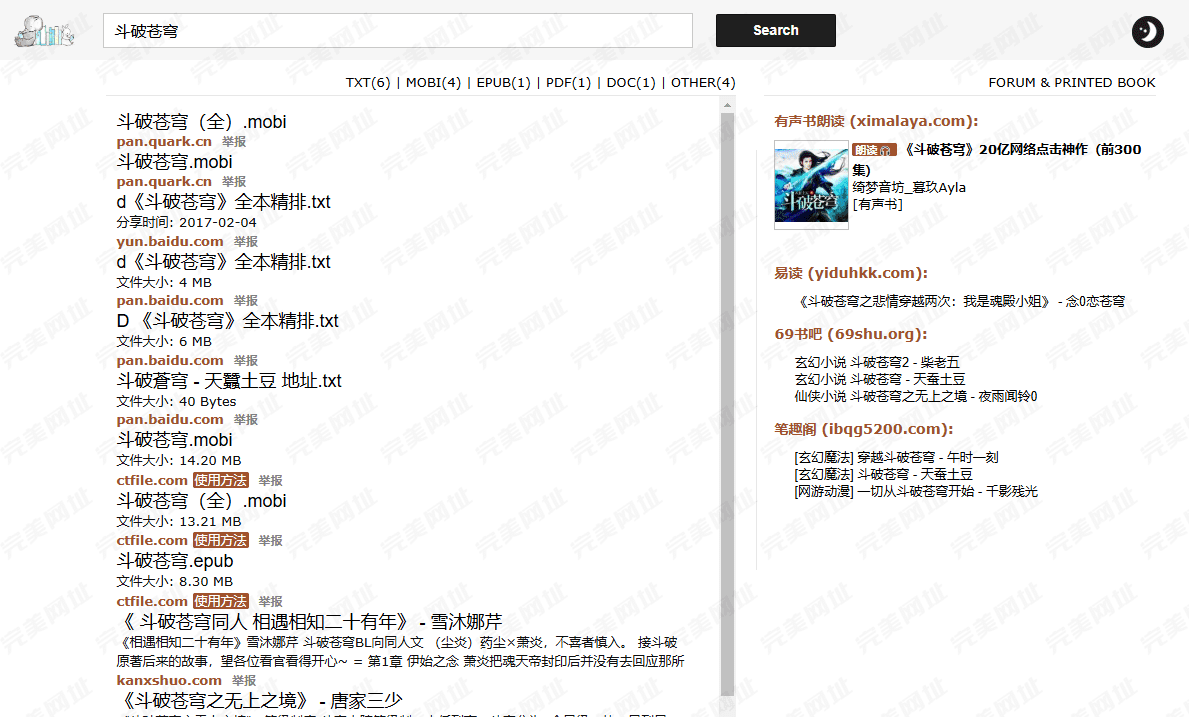Open 玄幻小说 斗破苍穹 - 天蚕土豆
Screen dimensions: 1189x717
point(880,379)
